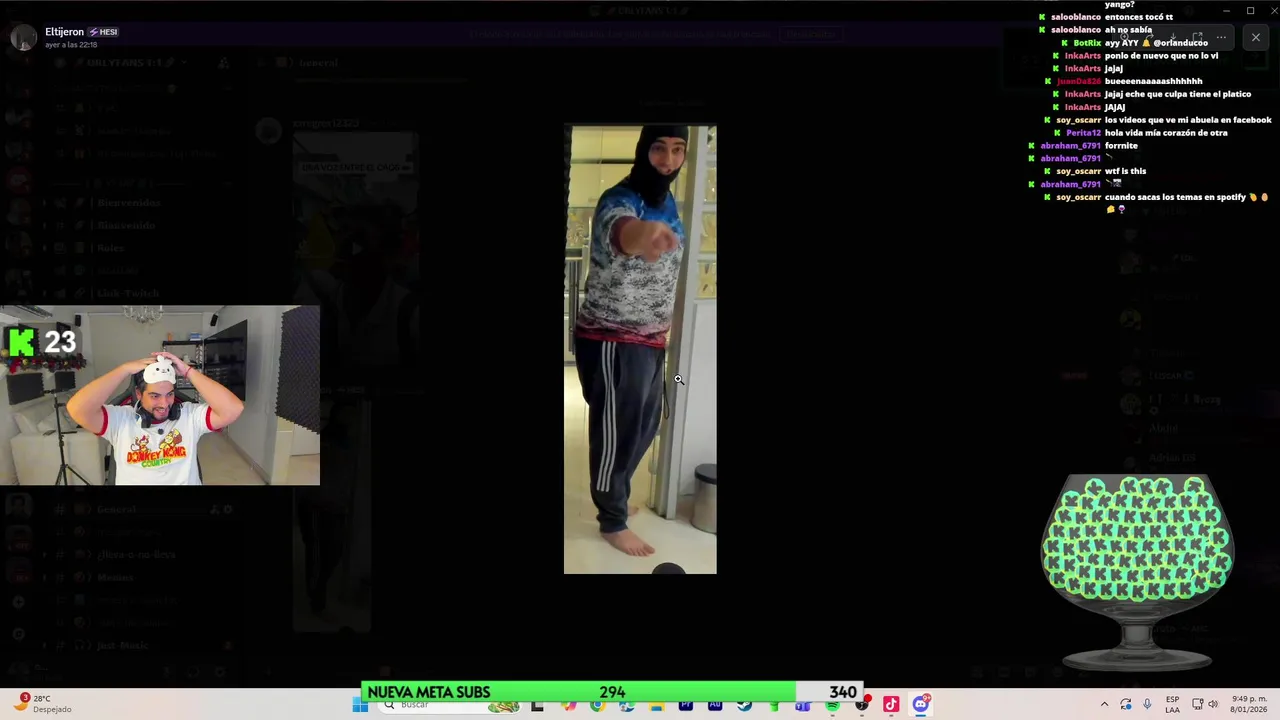The width and height of the screenshot is (1280, 720).
Task: Open Adobe Audition from the taskbar
Action: [x=715, y=705]
